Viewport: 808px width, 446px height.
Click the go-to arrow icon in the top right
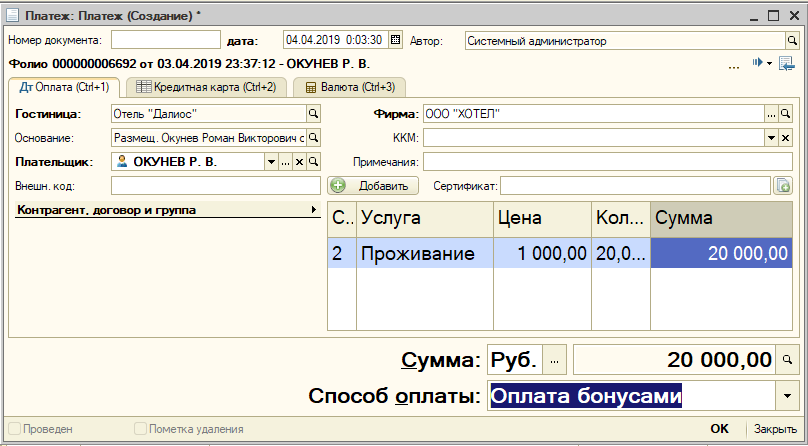pyautogui.click(x=757, y=63)
